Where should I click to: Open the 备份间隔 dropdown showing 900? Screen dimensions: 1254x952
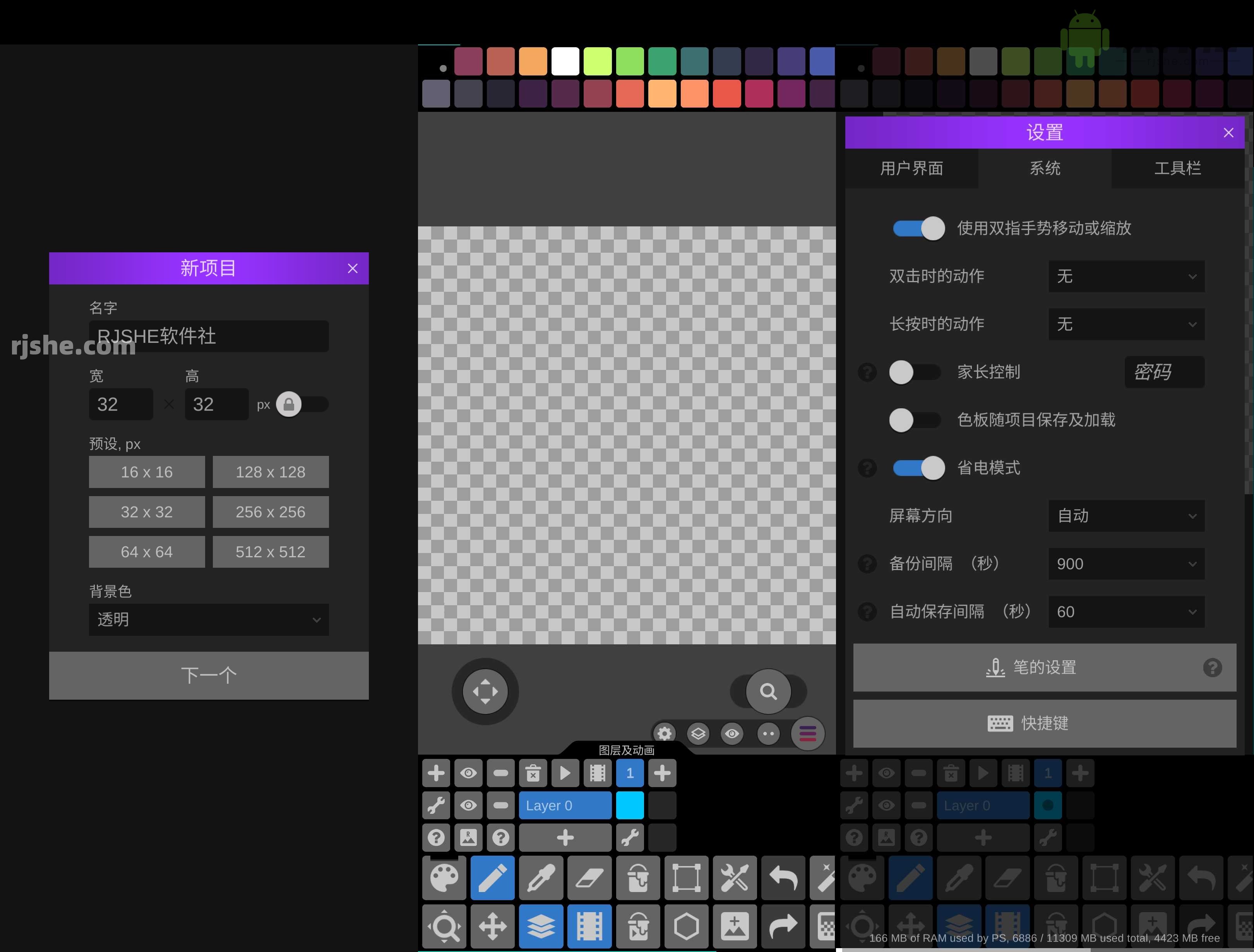pyautogui.click(x=1126, y=563)
